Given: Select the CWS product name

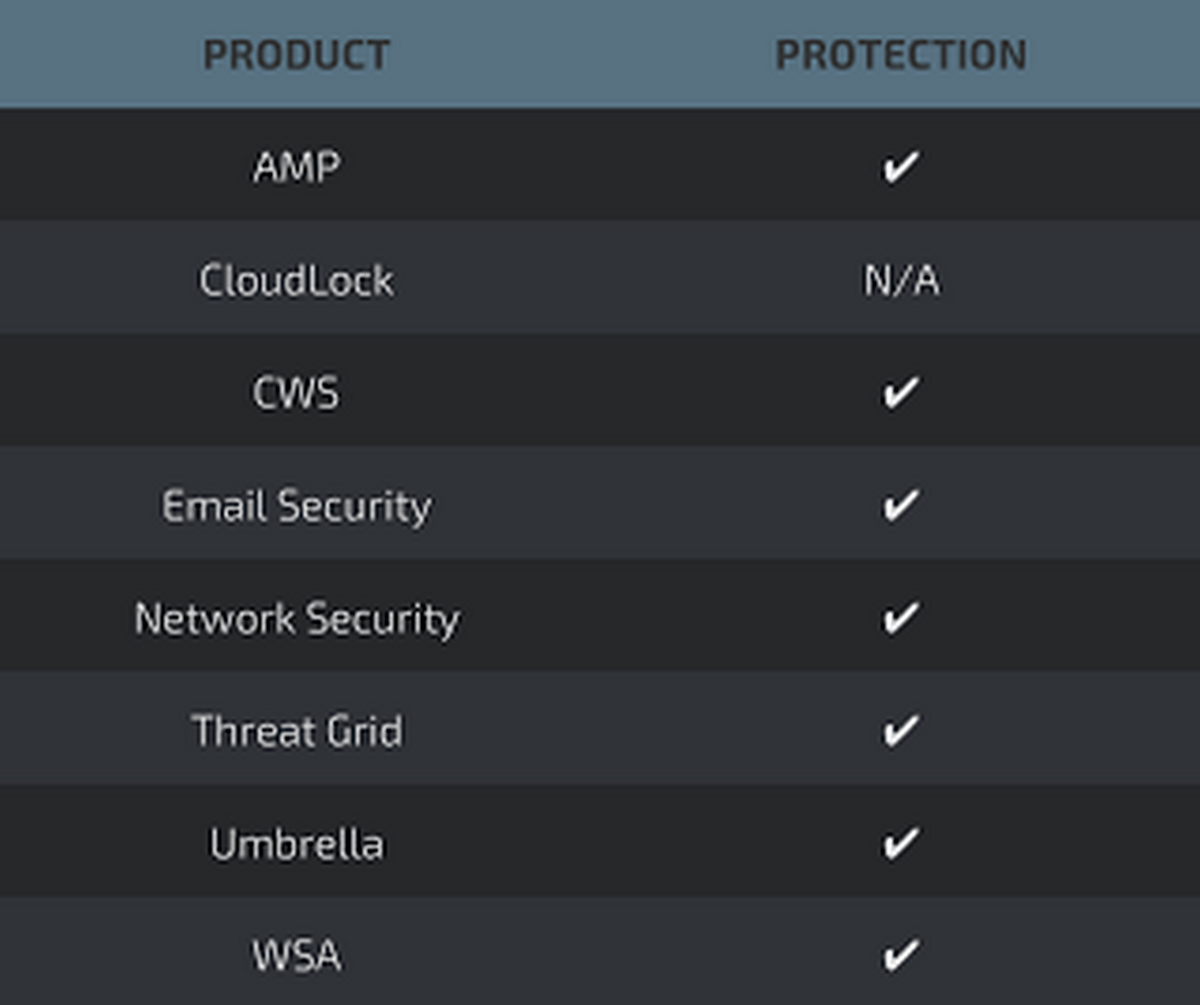Looking at the screenshot, I should [x=296, y=393].
